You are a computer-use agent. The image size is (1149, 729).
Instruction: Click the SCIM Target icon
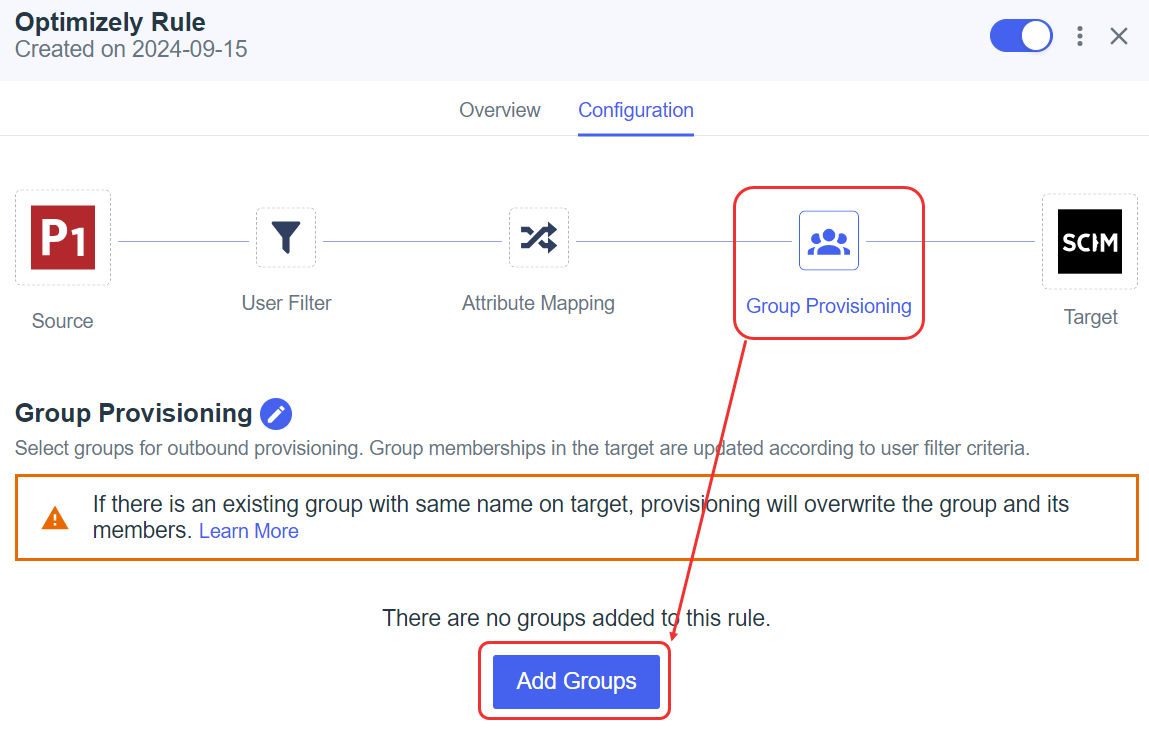(1090, 241)
